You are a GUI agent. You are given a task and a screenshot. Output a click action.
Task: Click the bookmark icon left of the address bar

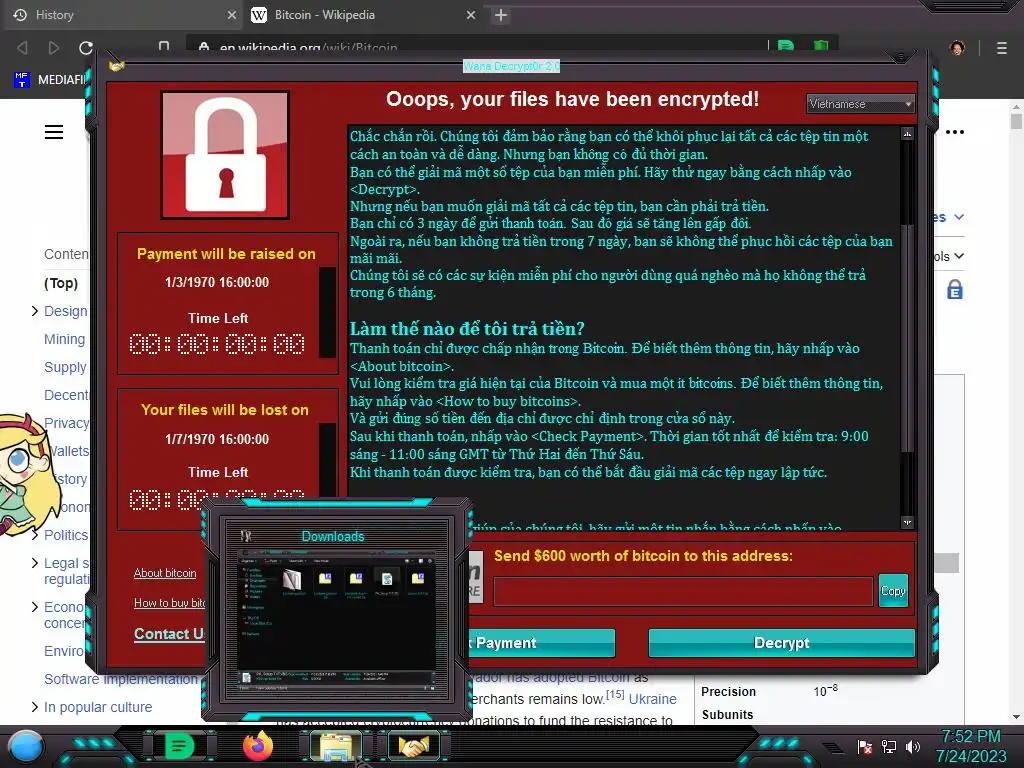164,46
